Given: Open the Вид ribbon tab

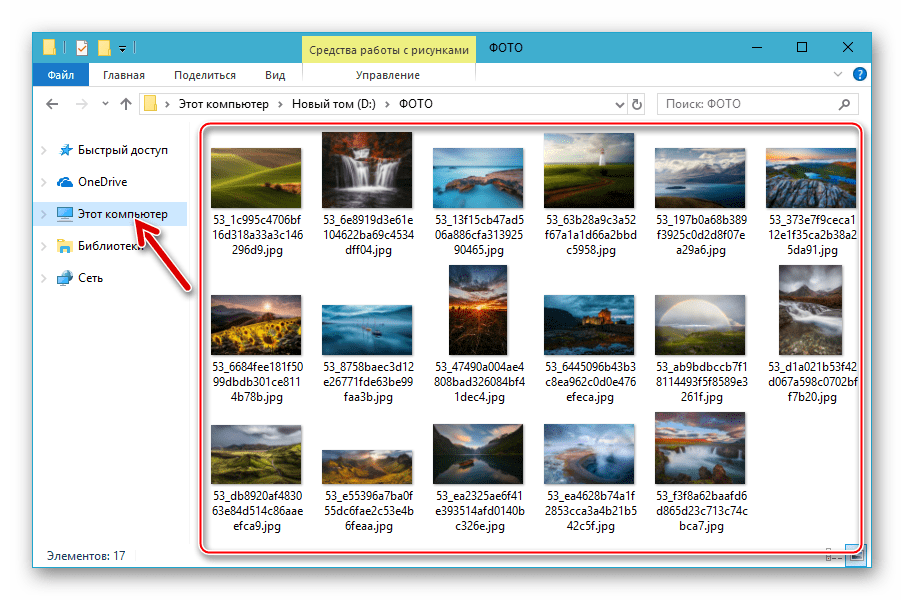Looking at the screenshot, I should (x=275, y=75).
